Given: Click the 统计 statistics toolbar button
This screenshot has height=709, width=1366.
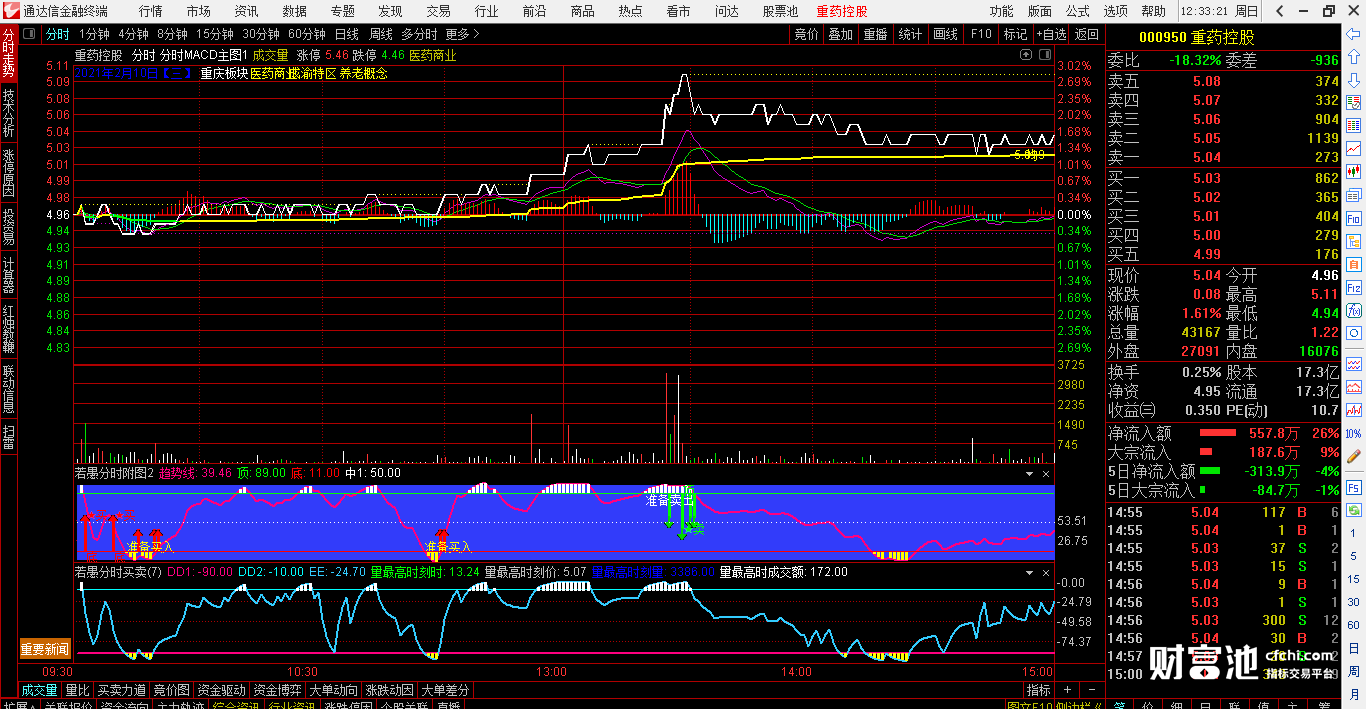Looking at the screenshot, I should pyautogui.click(x=910, y=34).
